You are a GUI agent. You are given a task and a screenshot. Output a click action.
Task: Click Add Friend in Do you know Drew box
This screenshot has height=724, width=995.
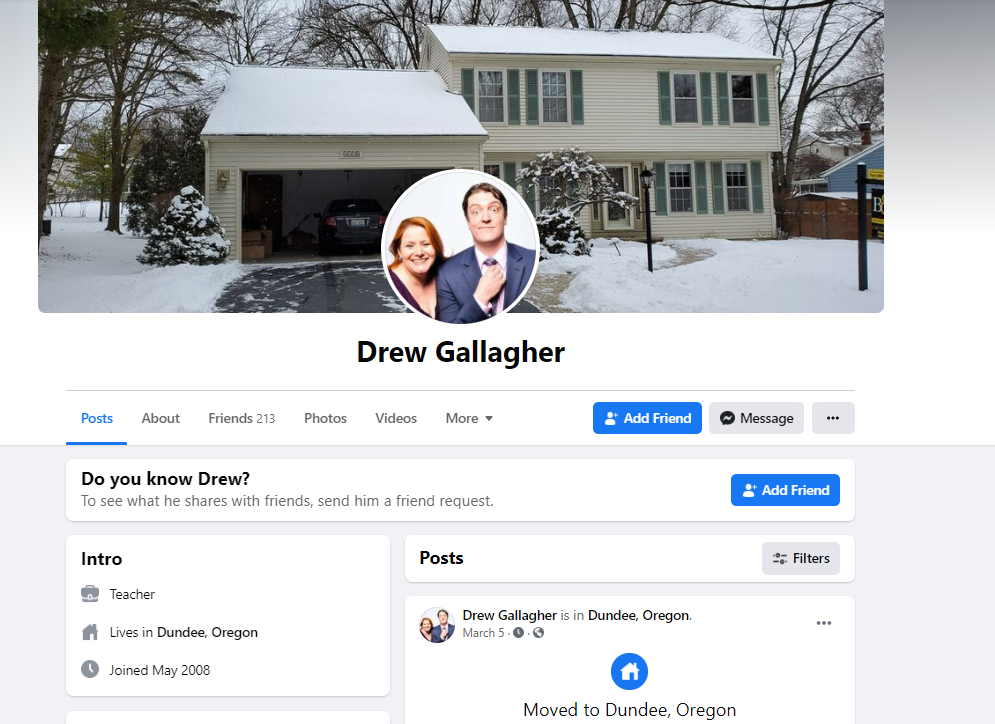(x=785, y=490)
